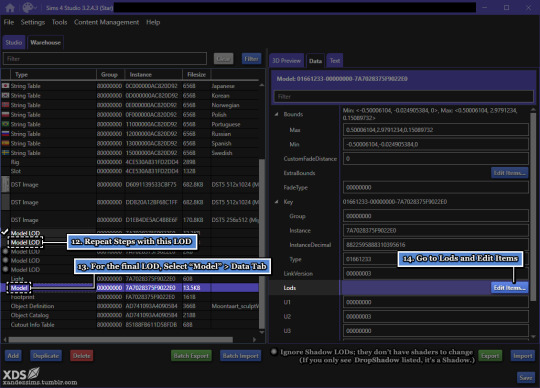
Task: Click the home icon in title bar
Action: [10, 8]
